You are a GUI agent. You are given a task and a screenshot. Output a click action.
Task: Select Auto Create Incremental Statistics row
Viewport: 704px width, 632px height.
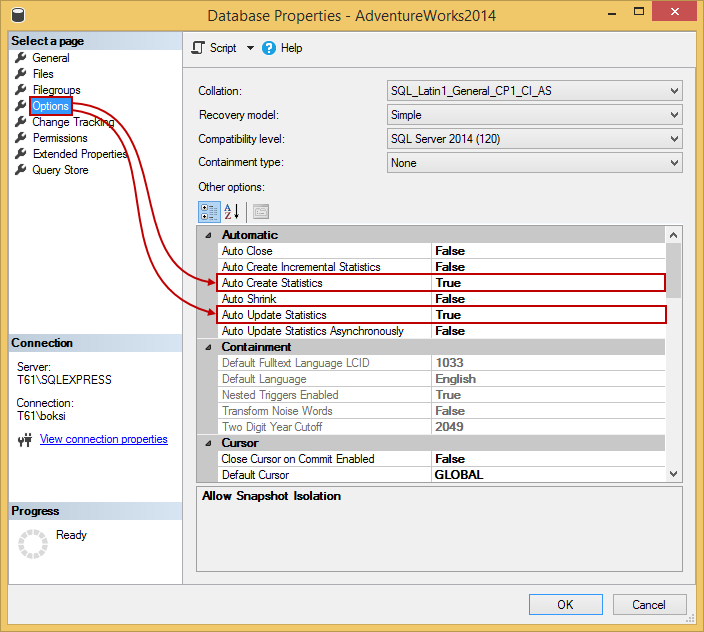(441, 267)
